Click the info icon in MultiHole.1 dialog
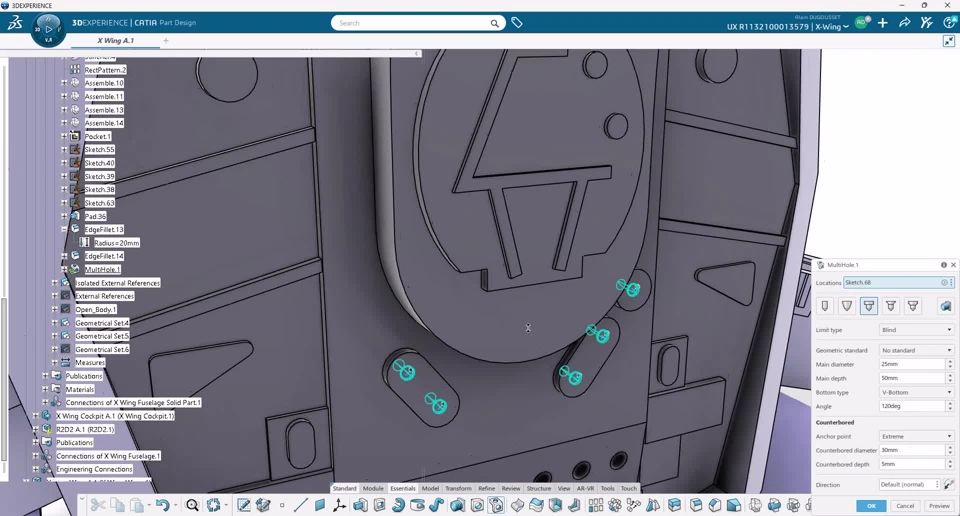 pyautogui.click(x=943, y=265)
